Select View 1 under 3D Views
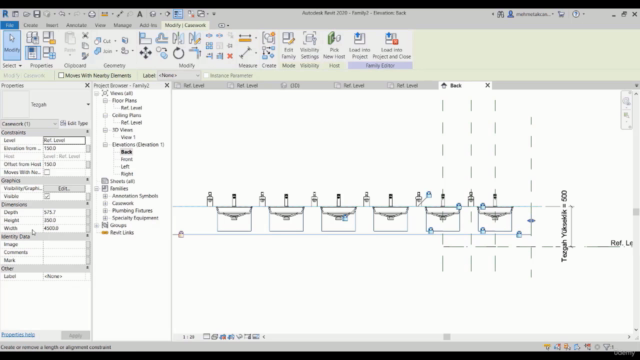The image size is (640, 360). tap(128, 137)
